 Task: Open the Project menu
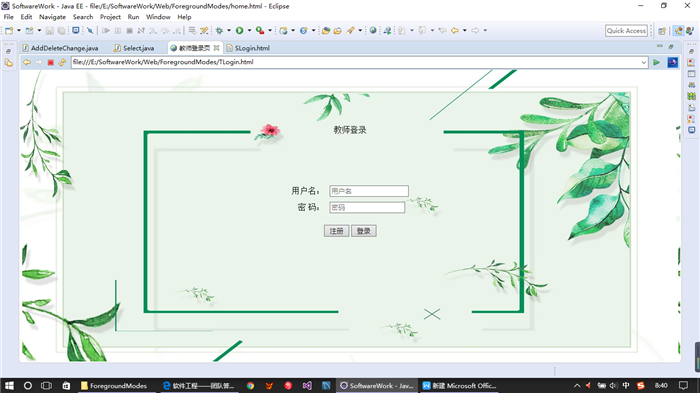pyautogui.click(x=110, y=17)
